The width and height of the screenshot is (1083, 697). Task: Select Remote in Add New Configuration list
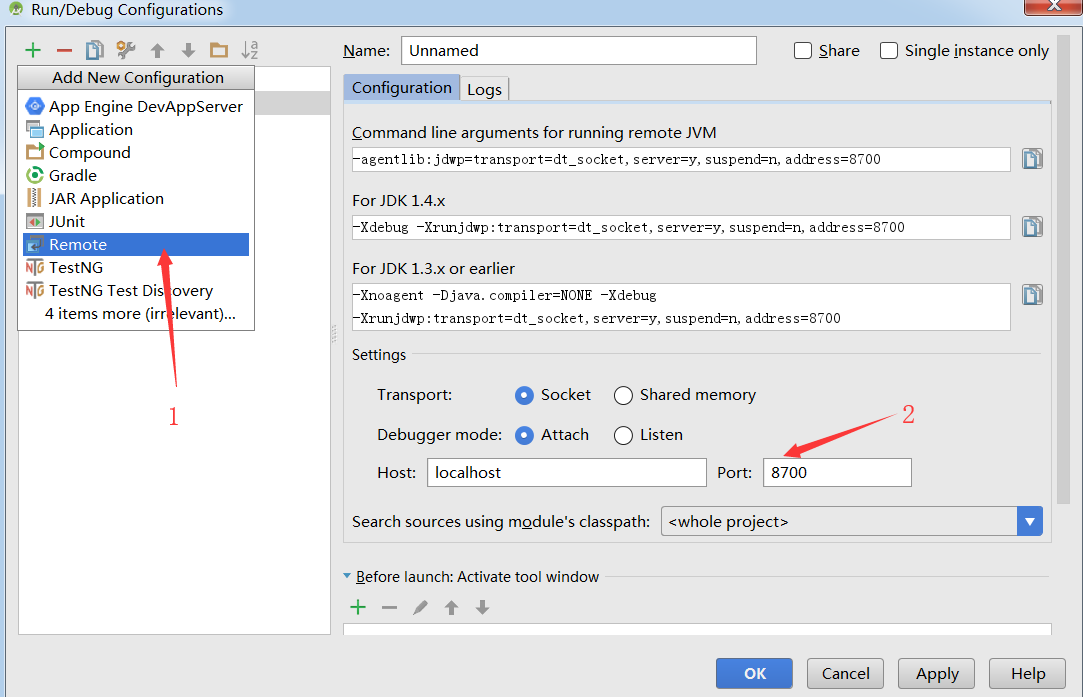tap(136, 245)
